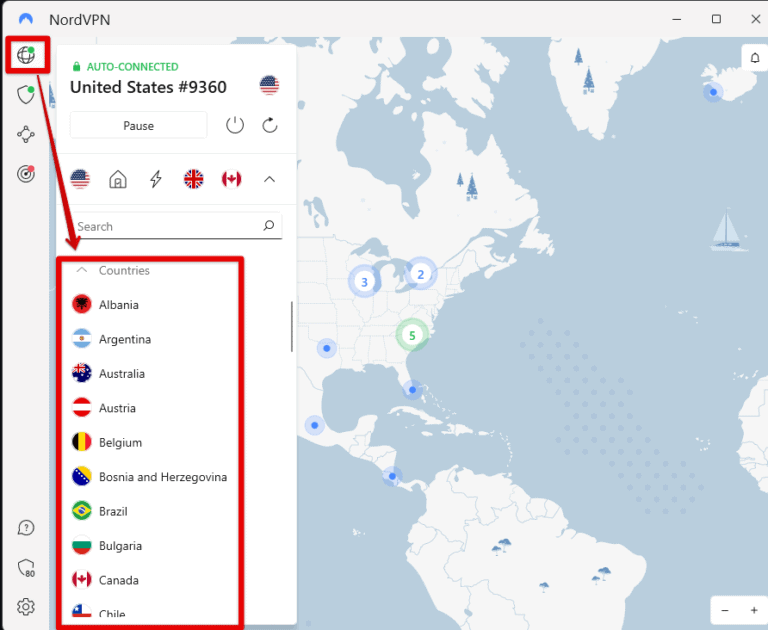Select the Dedicated IP house icon
768x630 pixels.
118,179
